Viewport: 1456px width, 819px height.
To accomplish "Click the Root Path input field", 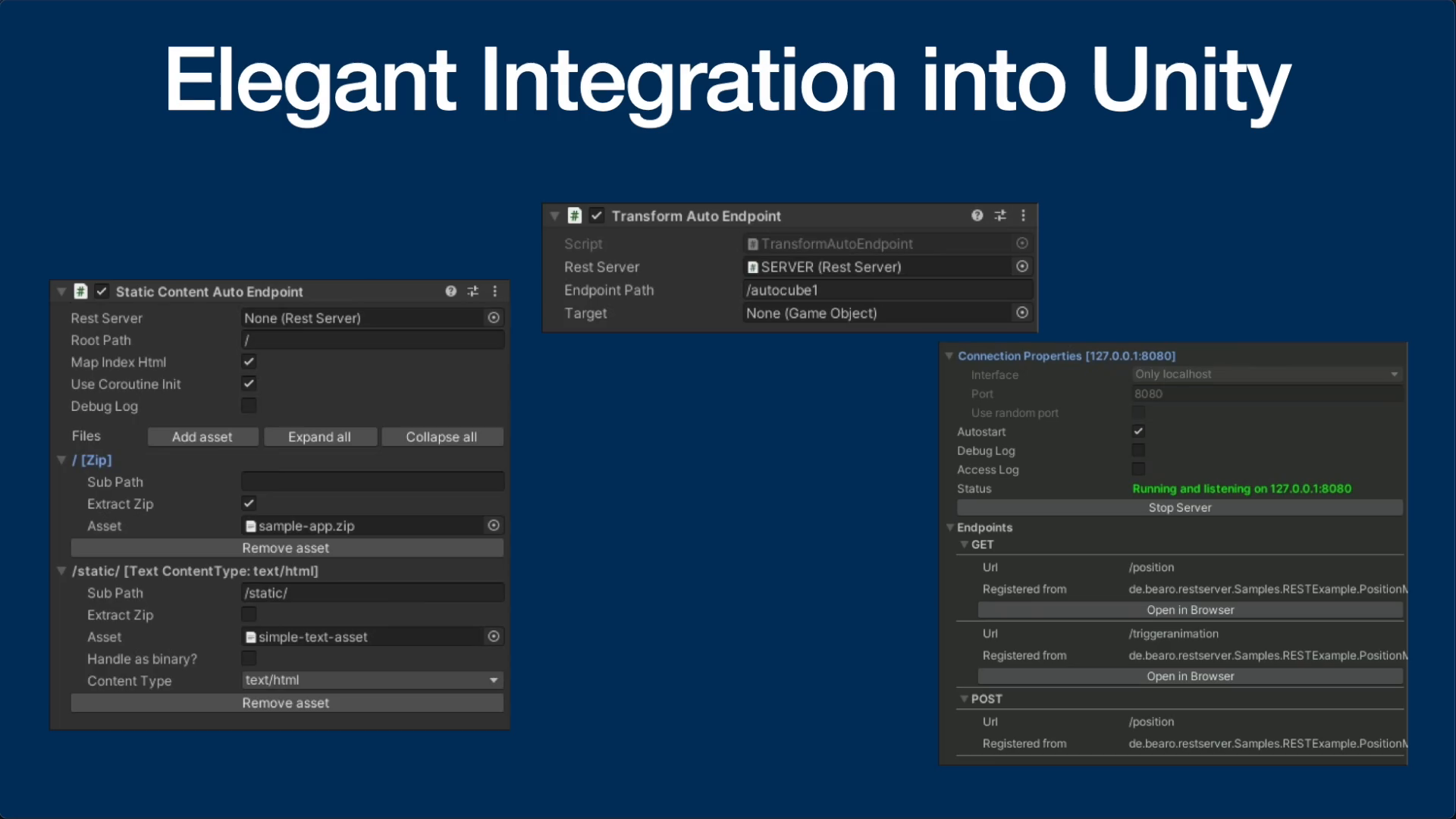I will pos(372,340).
